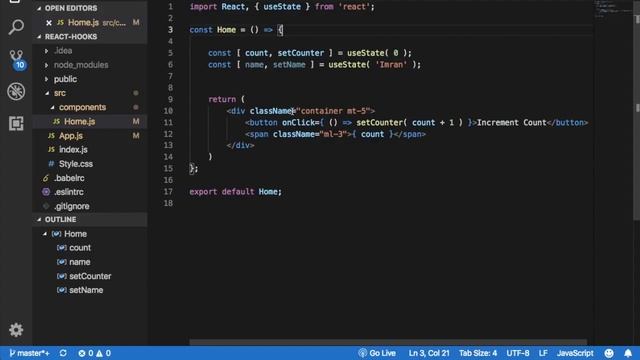Open the .gitignore file
Image resolution: width=640 pixels, height=360 pixels.
(x=71, y=206)
